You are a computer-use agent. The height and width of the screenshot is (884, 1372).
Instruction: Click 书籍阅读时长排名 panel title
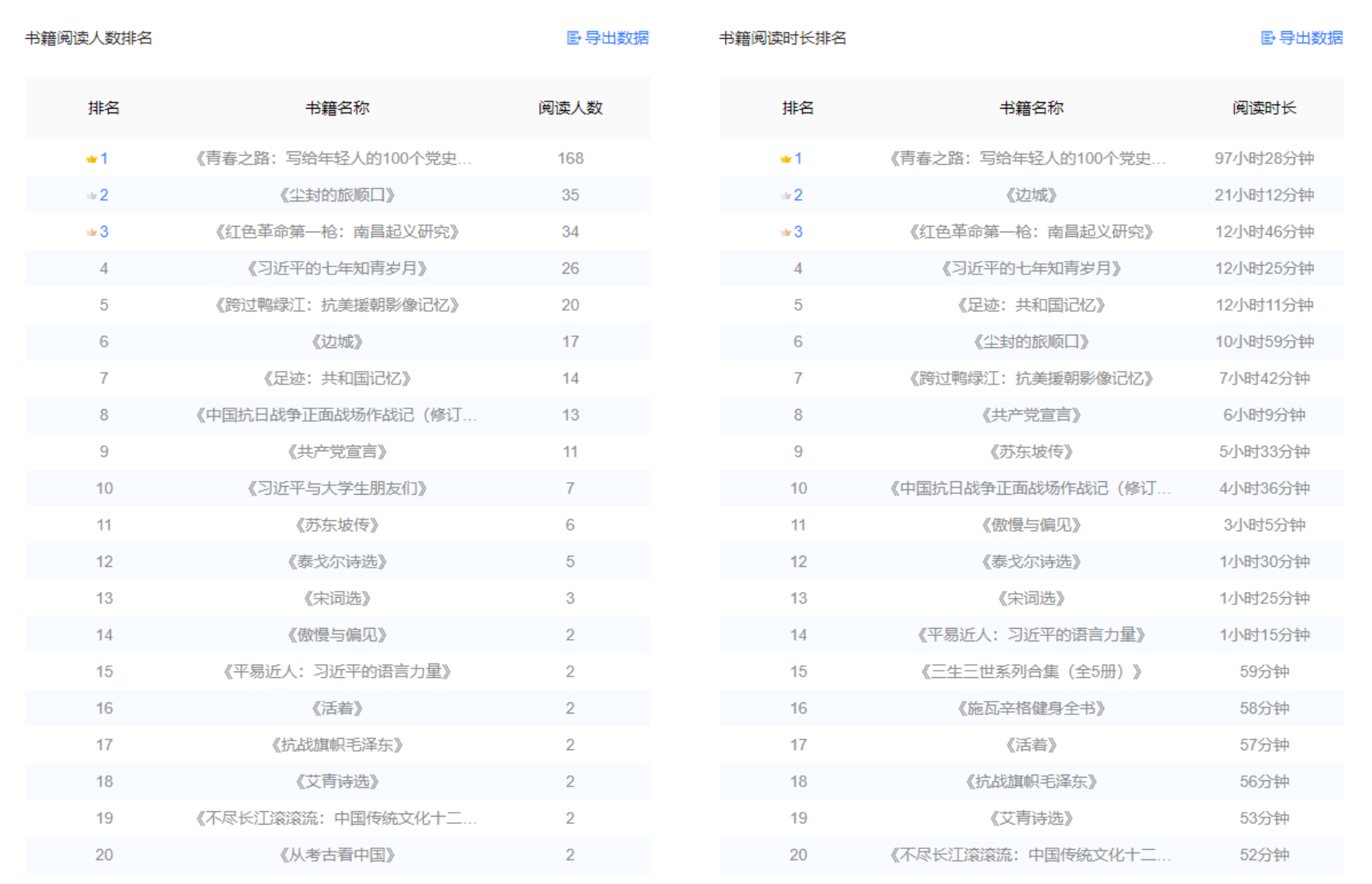coord(783,38)
